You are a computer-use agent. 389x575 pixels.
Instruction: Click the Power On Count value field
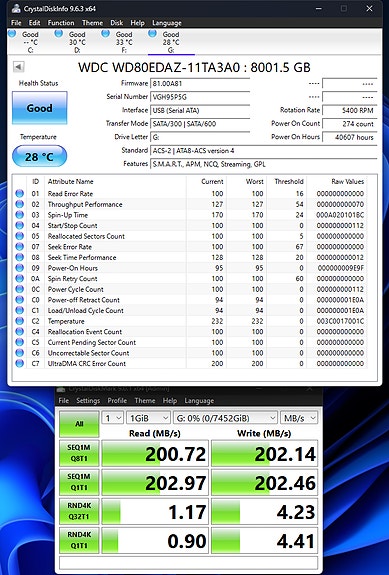(x=349, y=124)
